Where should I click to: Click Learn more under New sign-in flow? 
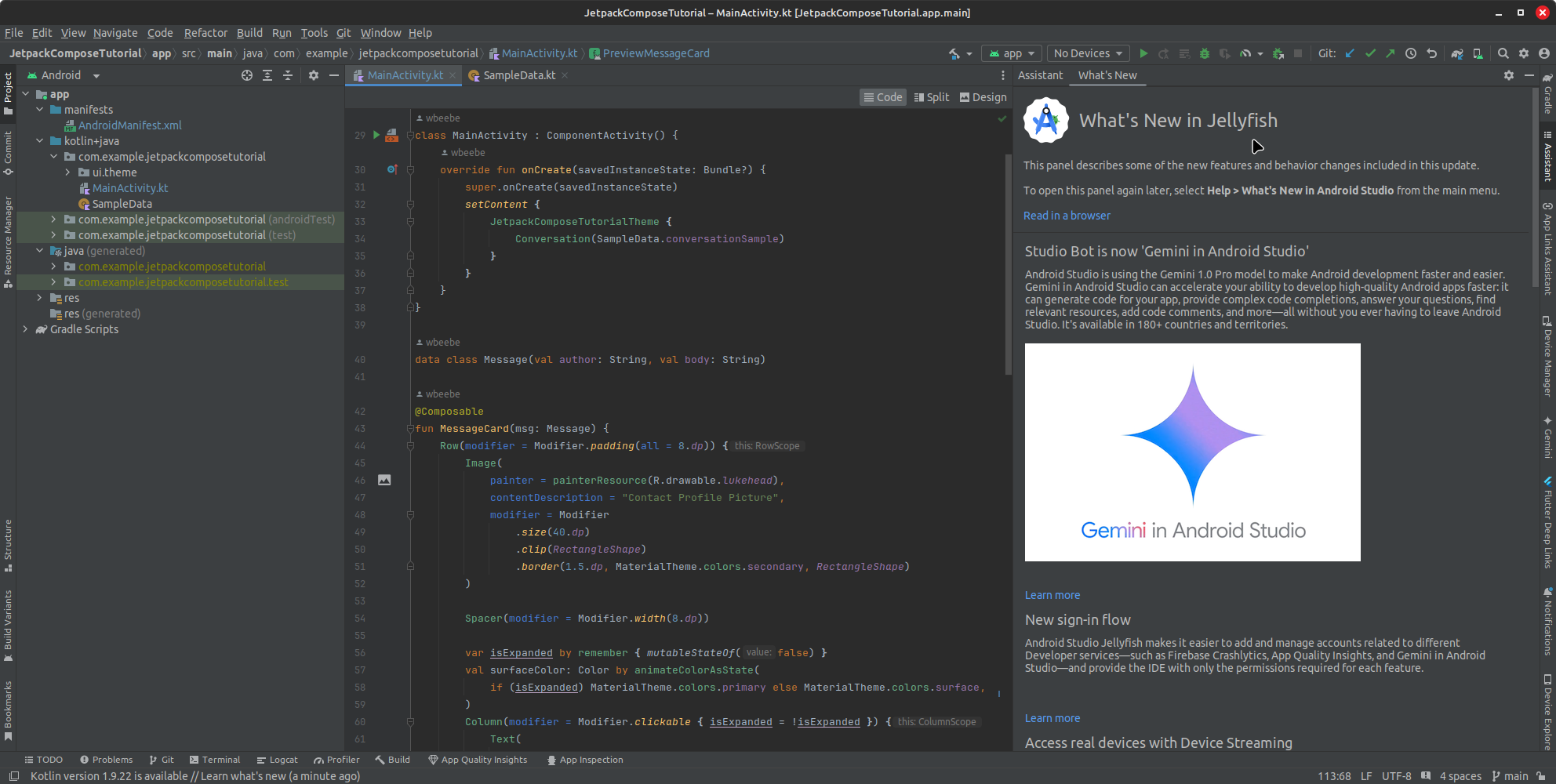(x=1052, y=718)
